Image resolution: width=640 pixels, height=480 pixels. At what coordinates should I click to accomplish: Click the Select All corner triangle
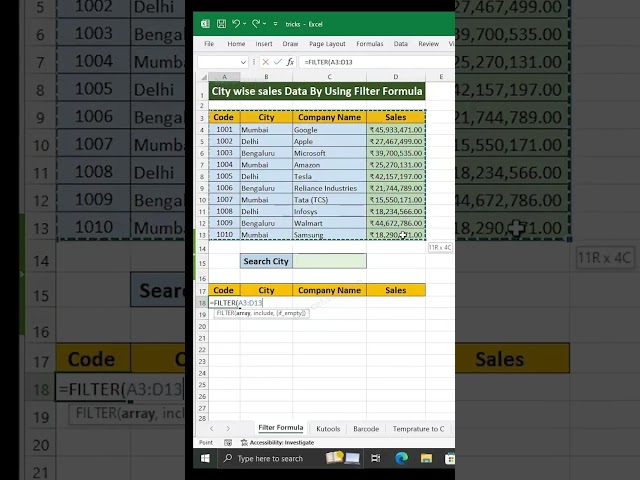[203, 77]
